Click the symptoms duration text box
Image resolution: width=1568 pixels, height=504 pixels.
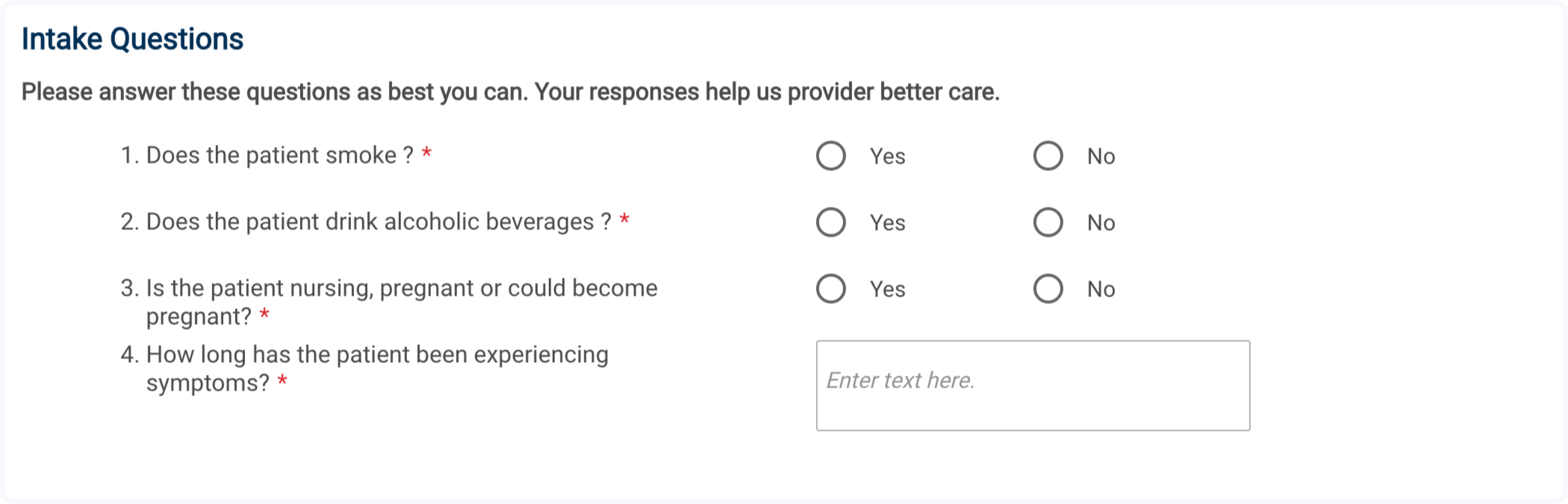click(x=1032, y=385)
